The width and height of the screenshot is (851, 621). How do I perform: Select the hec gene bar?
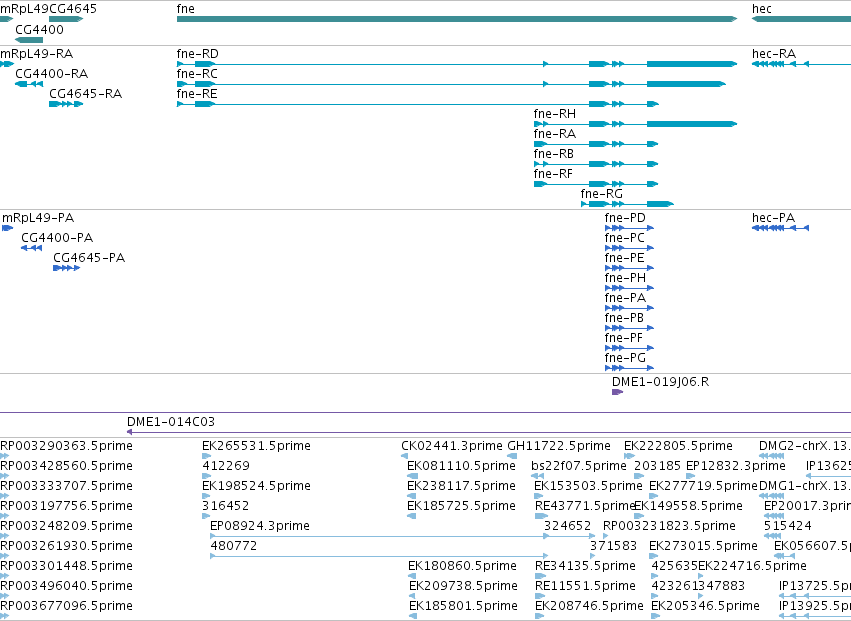click(x=801, y=19)
